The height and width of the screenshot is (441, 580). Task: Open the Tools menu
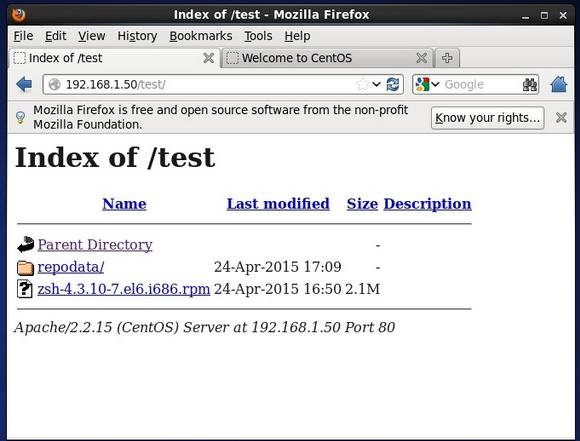258,36
